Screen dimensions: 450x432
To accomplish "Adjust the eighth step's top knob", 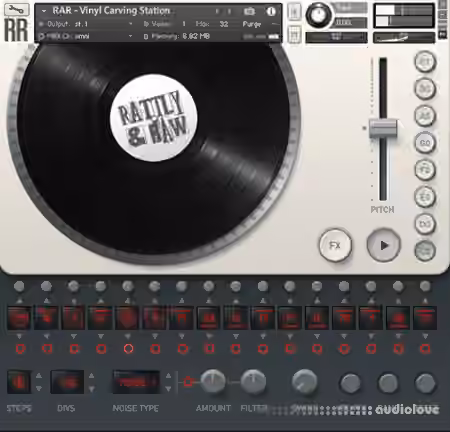I will pyautogui.click(x=209, y=286).
